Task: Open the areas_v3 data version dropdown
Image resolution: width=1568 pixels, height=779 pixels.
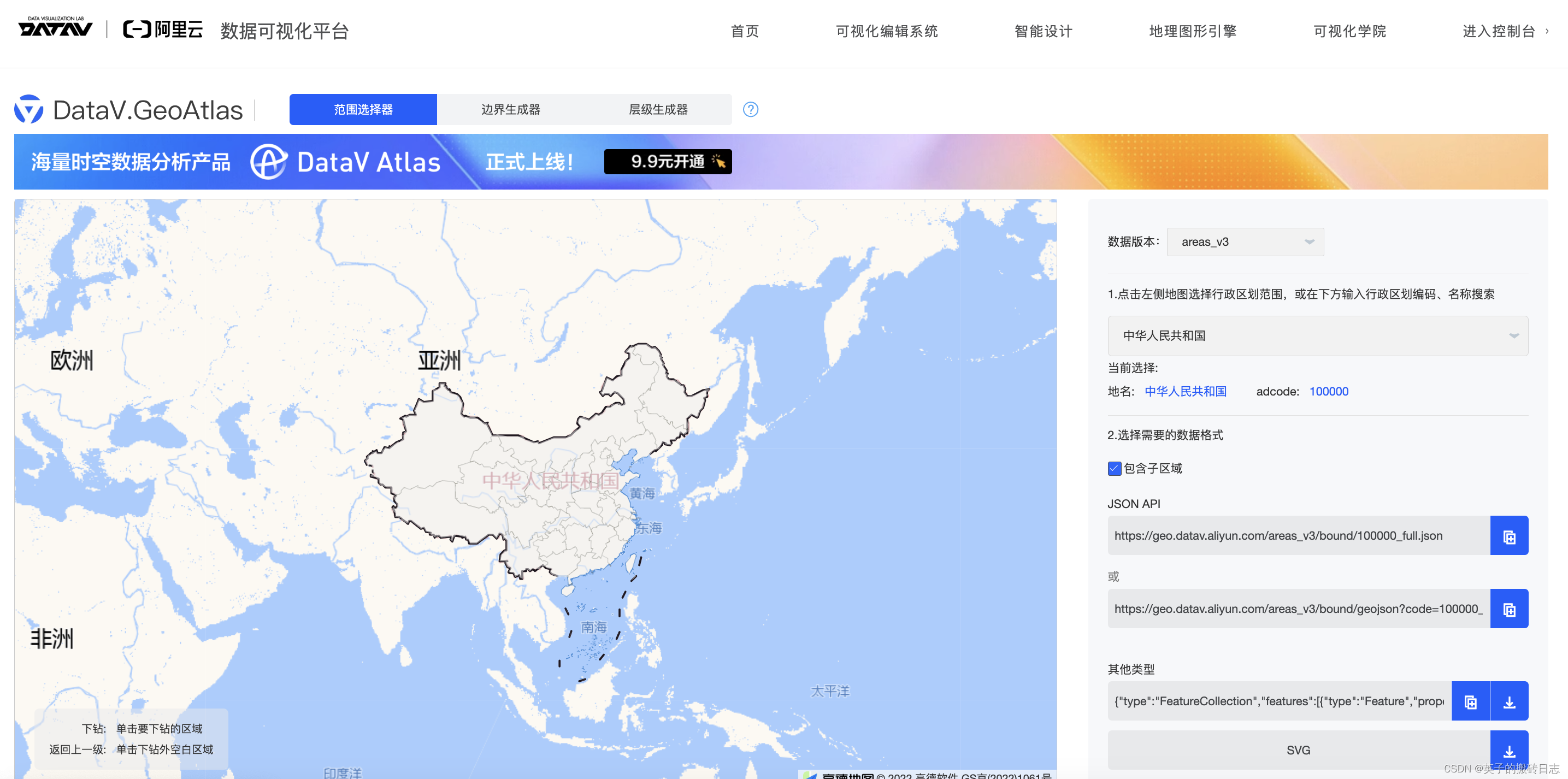Action: click(1245, 242)
